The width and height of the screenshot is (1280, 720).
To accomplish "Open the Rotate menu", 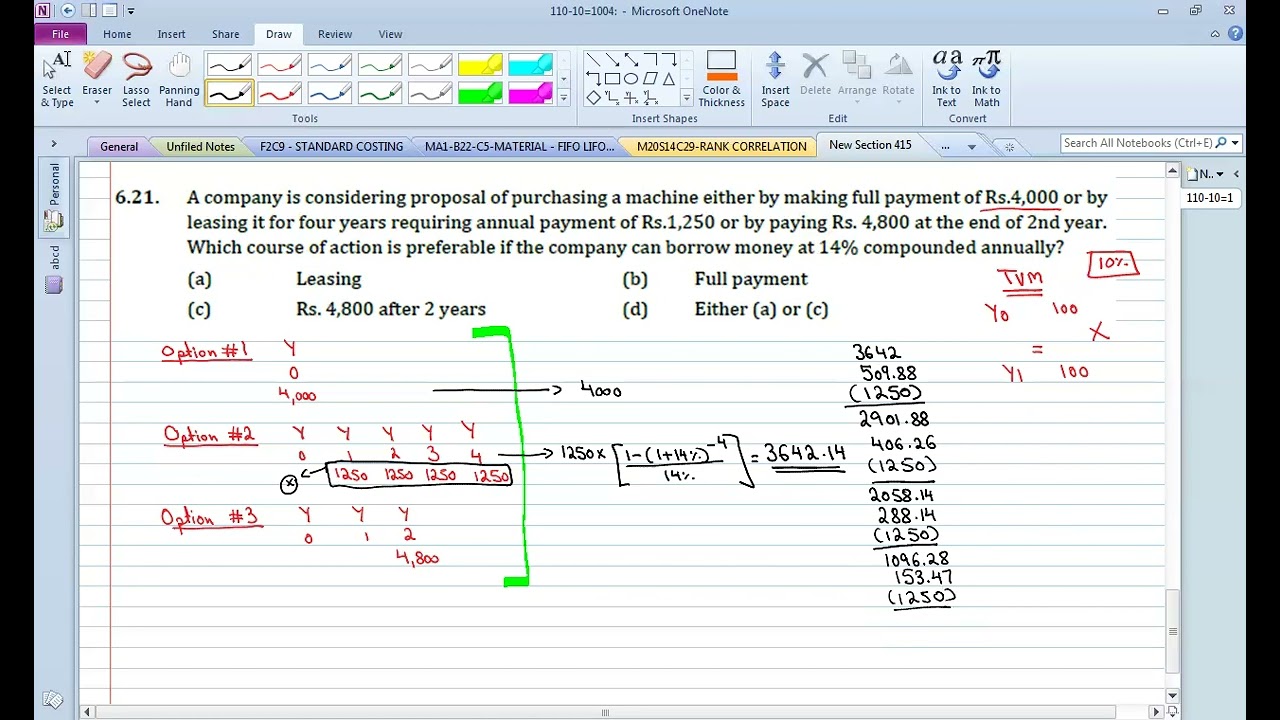I will point(898,79).
